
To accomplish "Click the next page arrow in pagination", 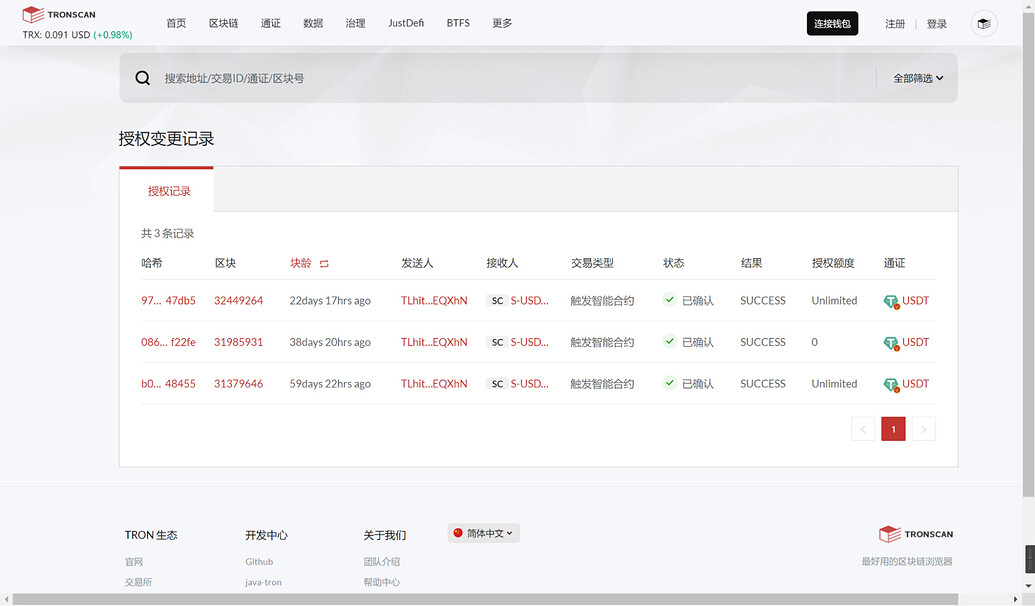I will (x=922, y=428).
